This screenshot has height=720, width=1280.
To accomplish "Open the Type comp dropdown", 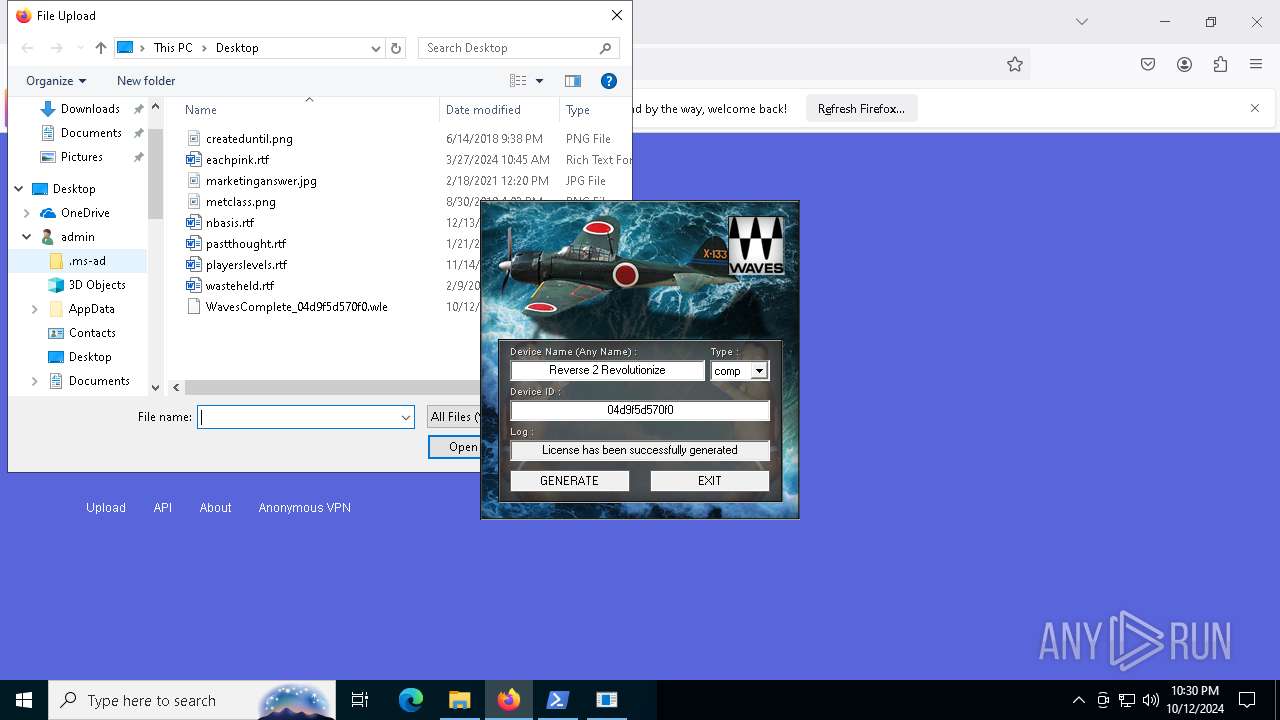I will point(759,371).
